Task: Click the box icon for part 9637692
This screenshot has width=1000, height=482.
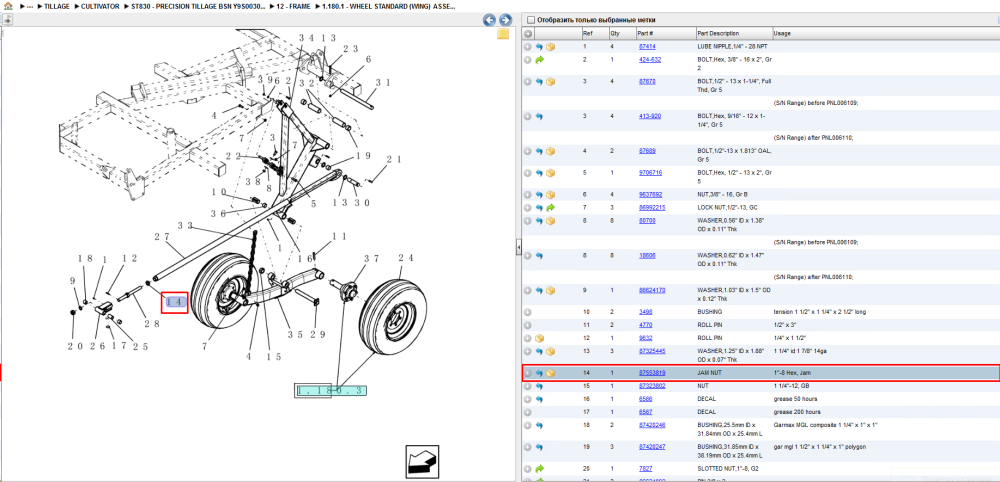Action: tap(550, 195)
